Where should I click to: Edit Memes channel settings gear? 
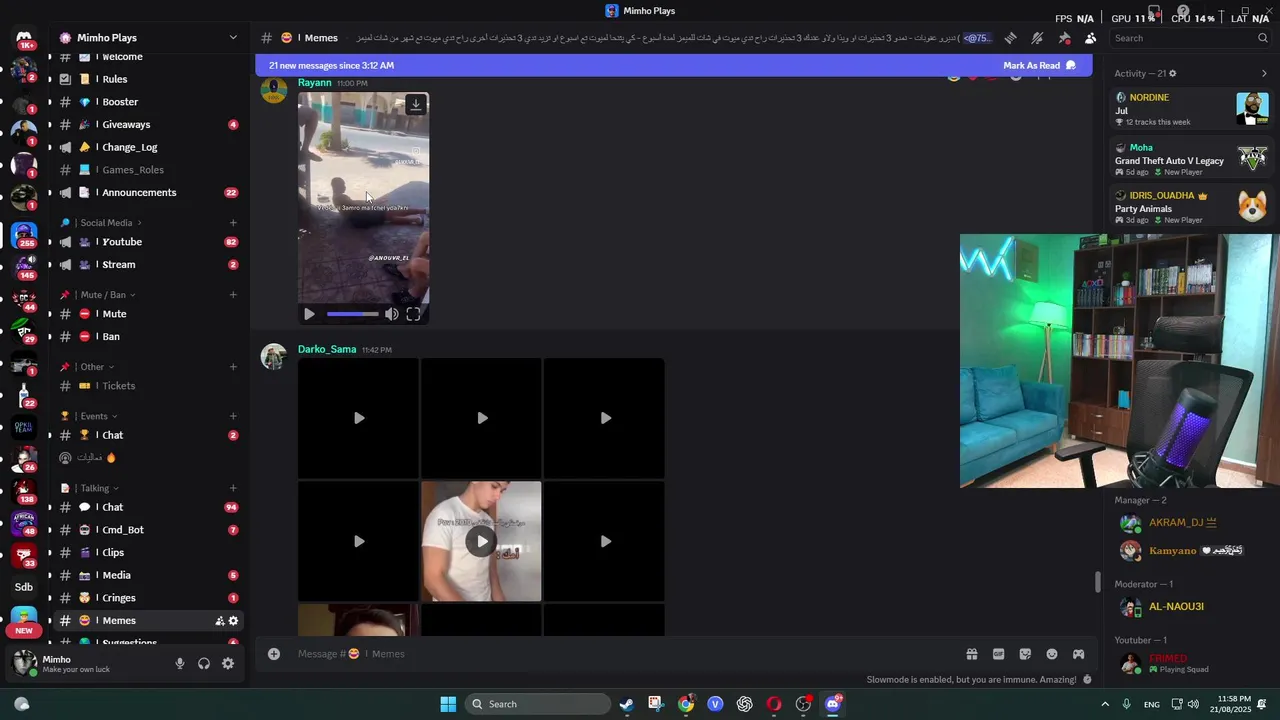[x=234, y=621]
